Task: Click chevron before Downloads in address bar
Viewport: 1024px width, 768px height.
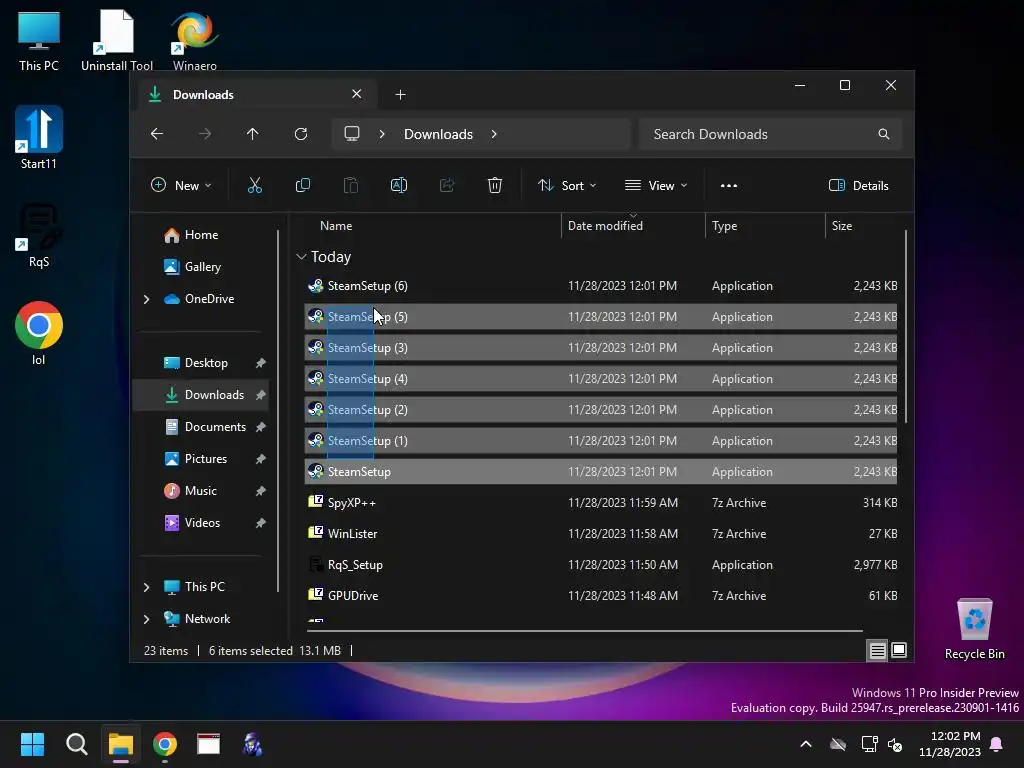Action: (382, 134)
